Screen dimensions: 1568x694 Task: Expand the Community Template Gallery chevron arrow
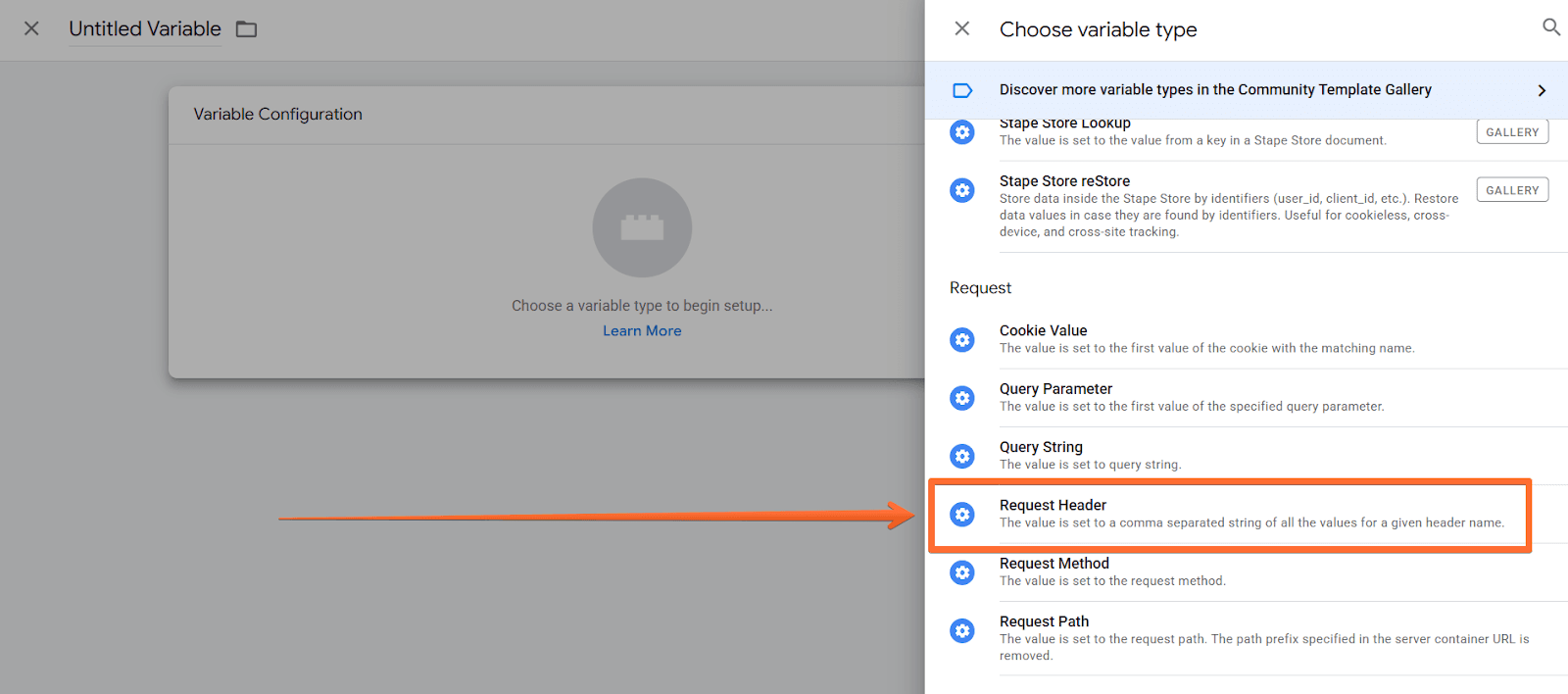point(1542,90)
